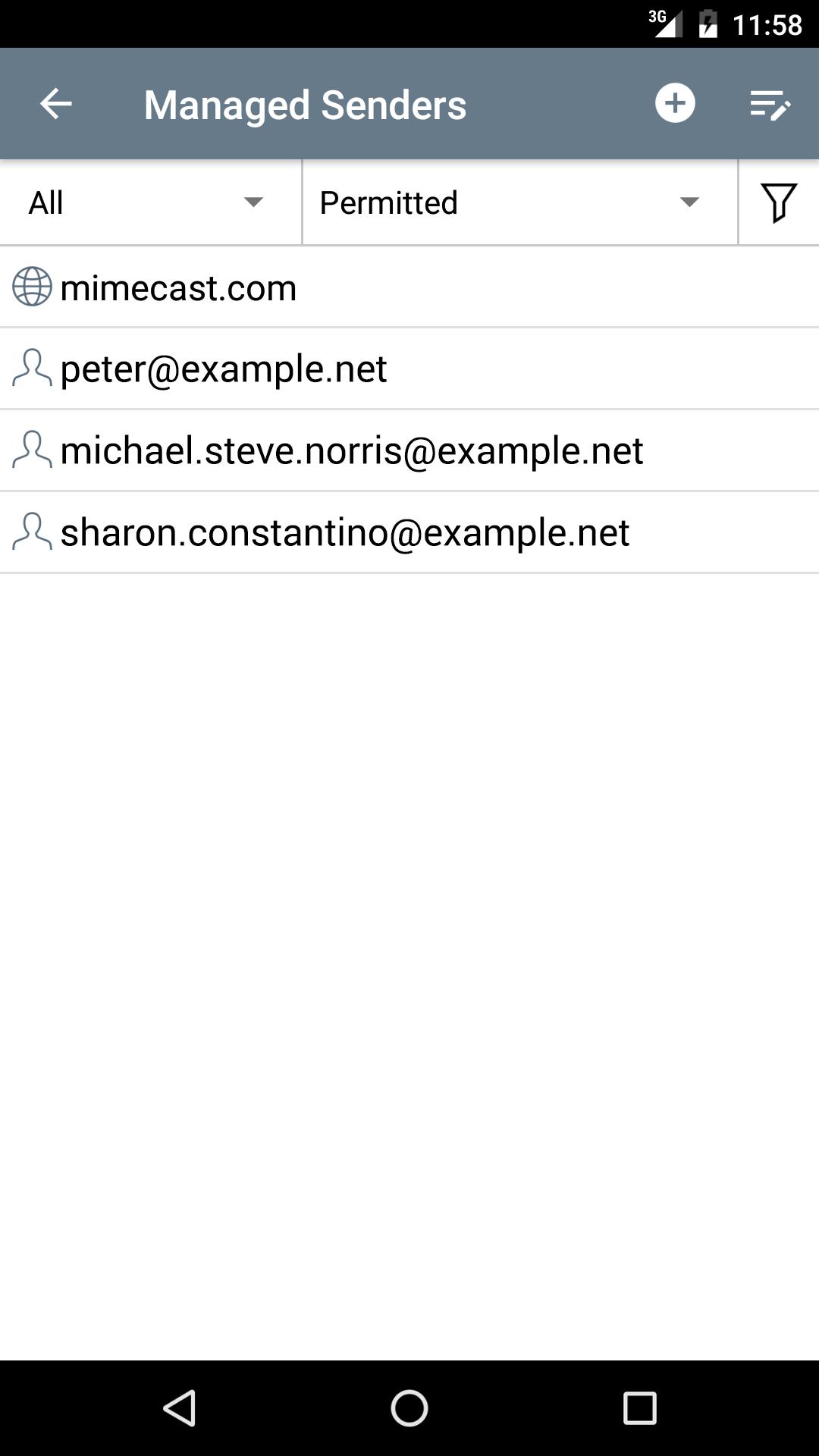Image resolution: width=819 pixels, height=1456 pixels.
Task: Open the edit list icon
Action: pos(770,105)
